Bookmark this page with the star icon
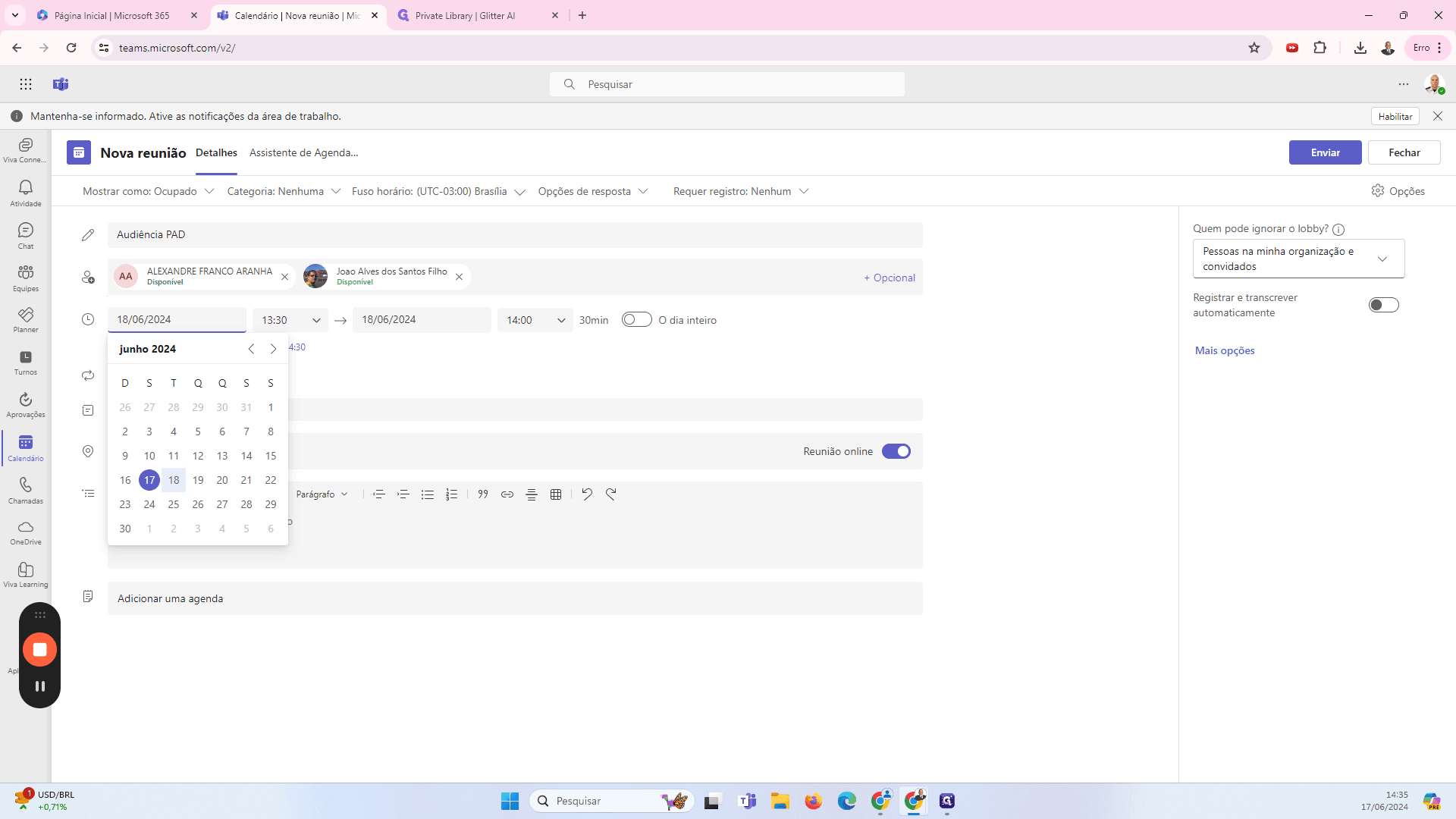Viewport: 1456px width, 819px height. click(1254, 48)
